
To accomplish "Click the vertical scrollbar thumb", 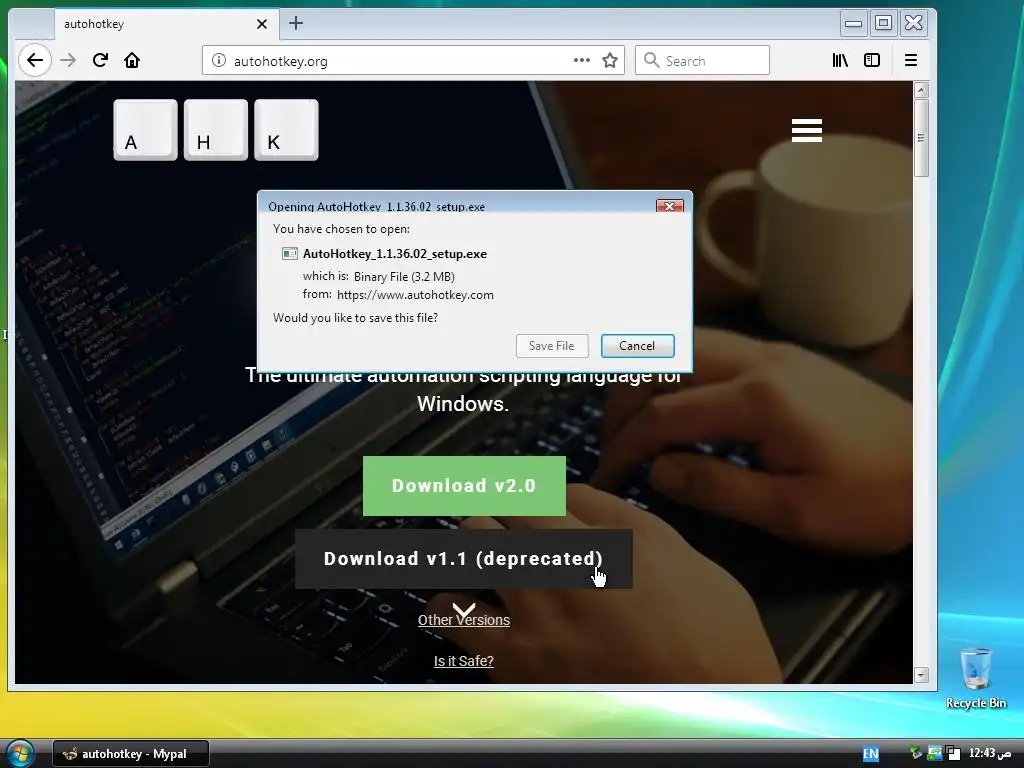I will pyautogui.click(x=921, y=138).
